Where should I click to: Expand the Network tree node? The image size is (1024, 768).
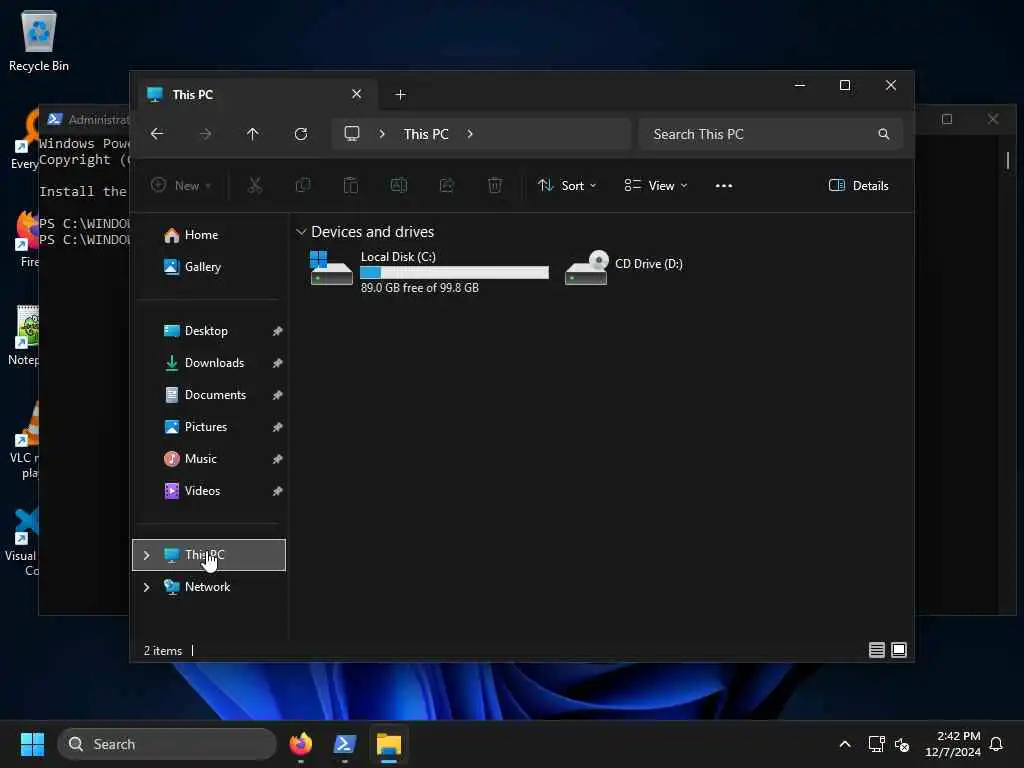click(x=146, y=587)
